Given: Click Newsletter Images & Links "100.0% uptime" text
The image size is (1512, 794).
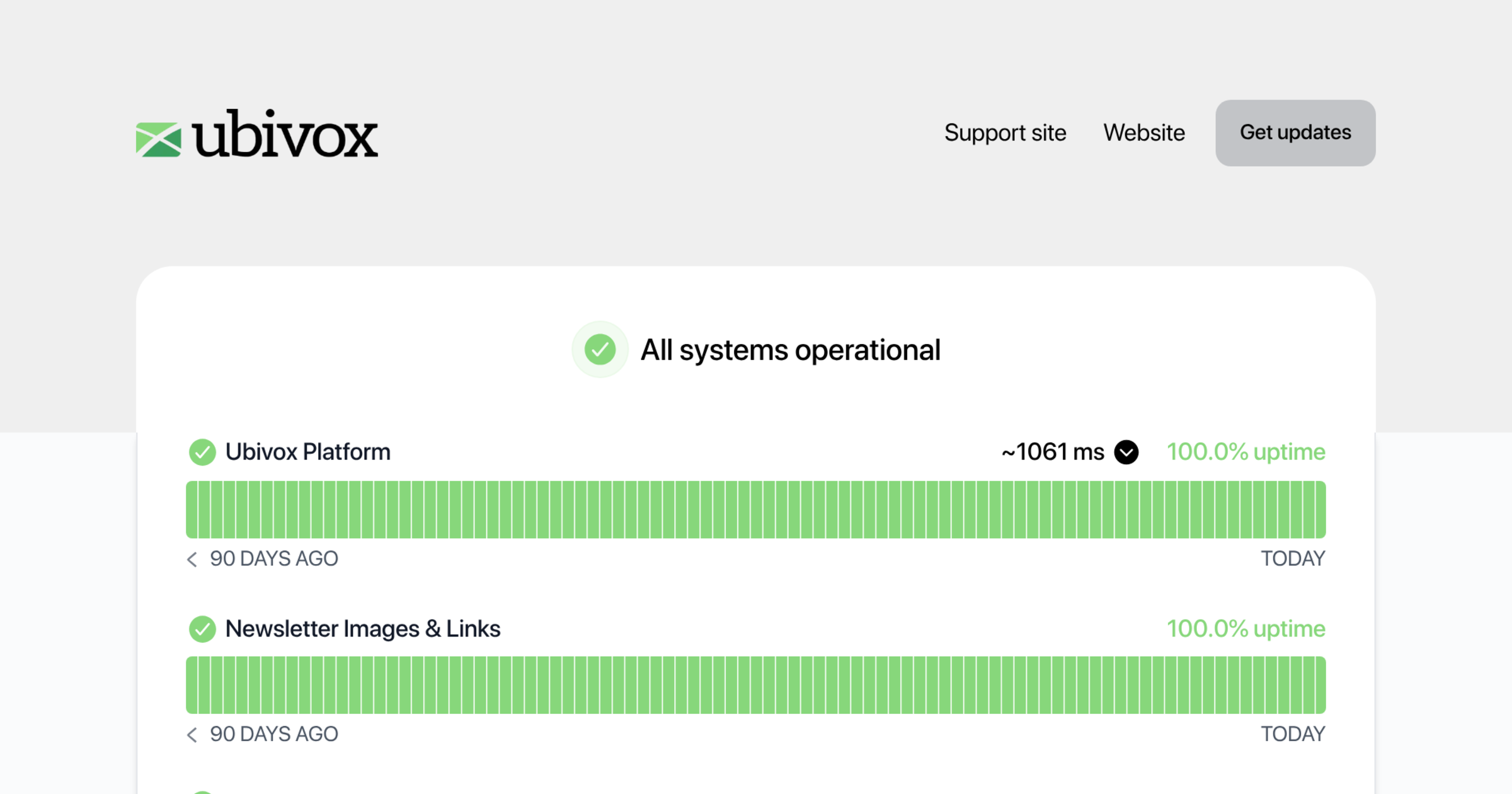Looking at the screenshot, I should [x=1246, y=629].
